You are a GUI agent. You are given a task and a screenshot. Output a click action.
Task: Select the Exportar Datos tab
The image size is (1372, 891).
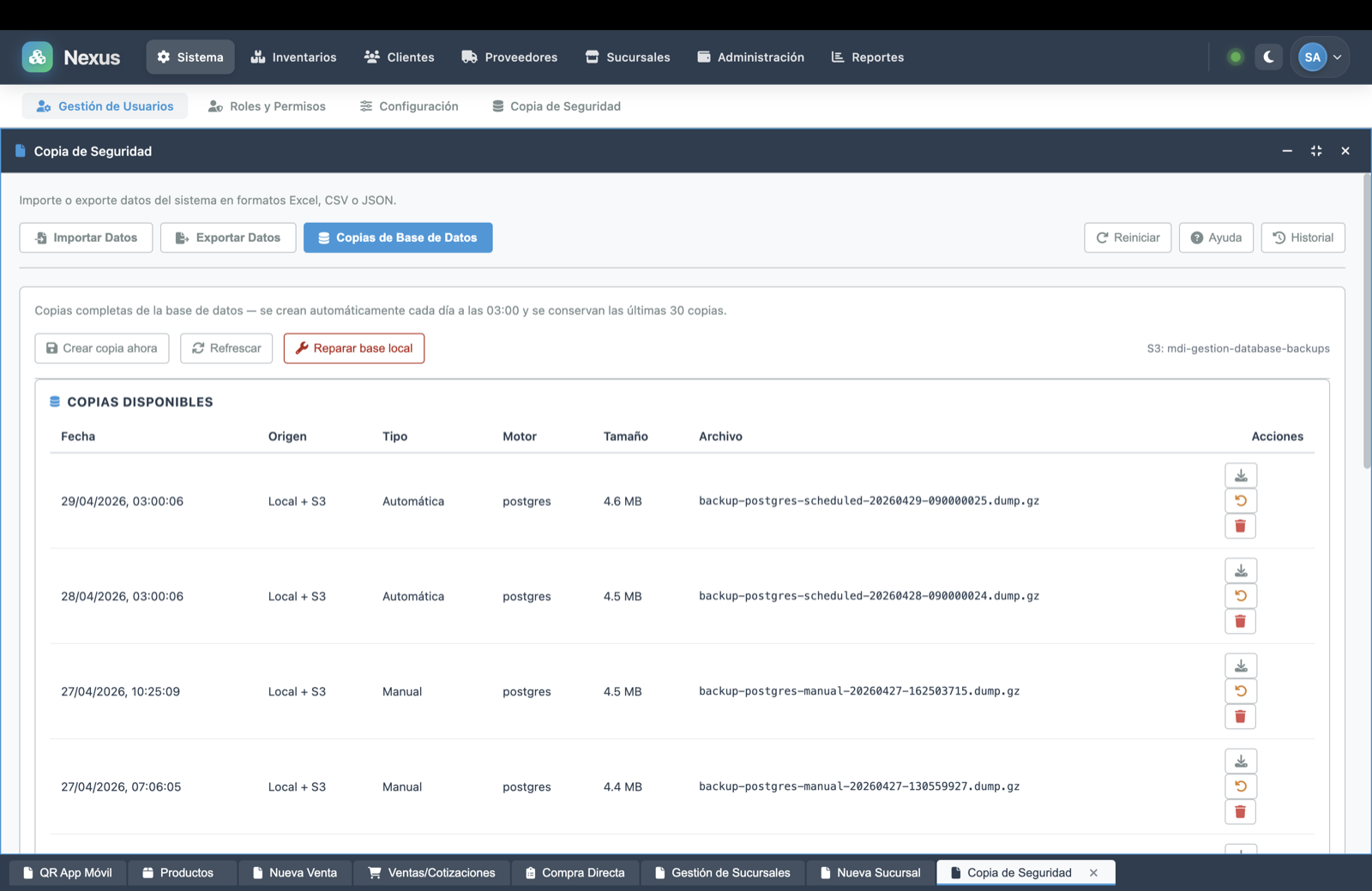pyautogui.click(x=228, y=238)
